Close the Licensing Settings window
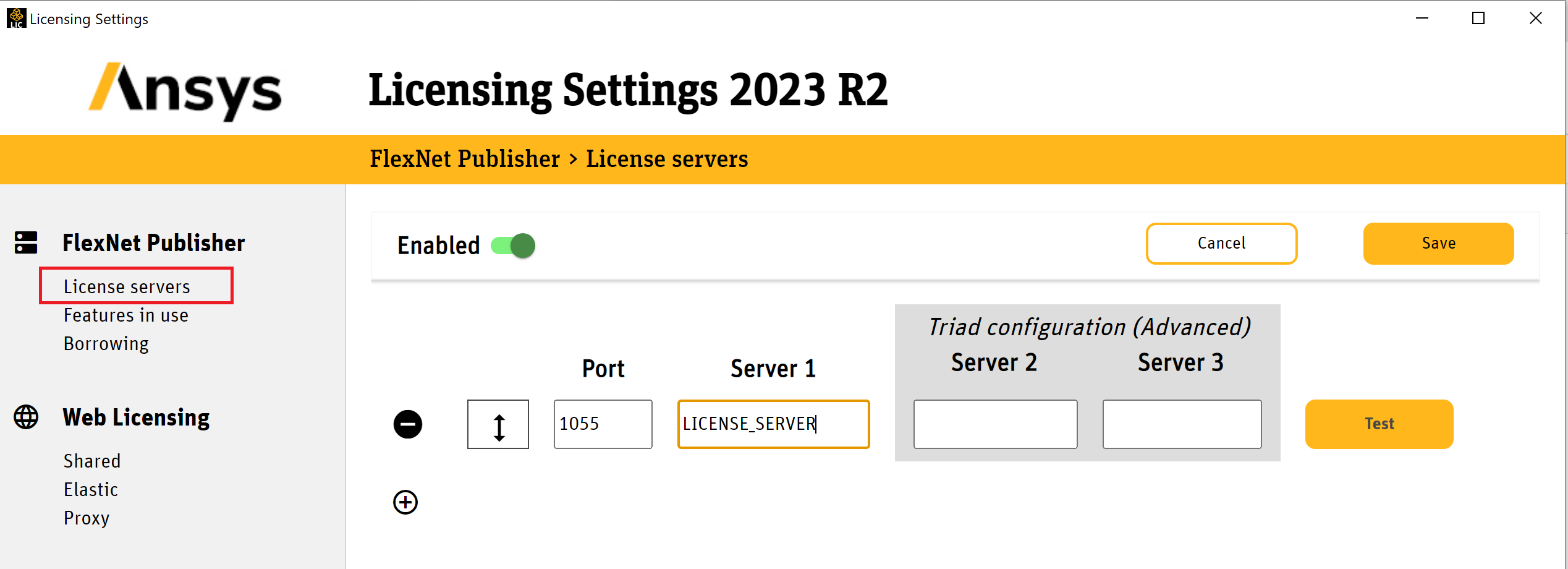This screenshot has height=569, width=1568. (1535, 19)
